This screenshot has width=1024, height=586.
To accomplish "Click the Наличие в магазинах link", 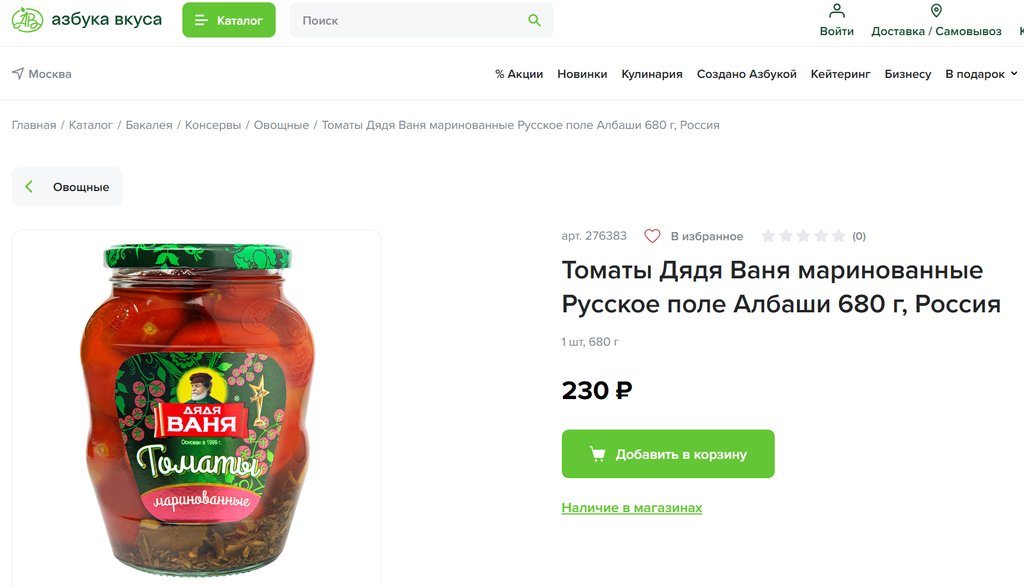I will (x=632, y=508).
